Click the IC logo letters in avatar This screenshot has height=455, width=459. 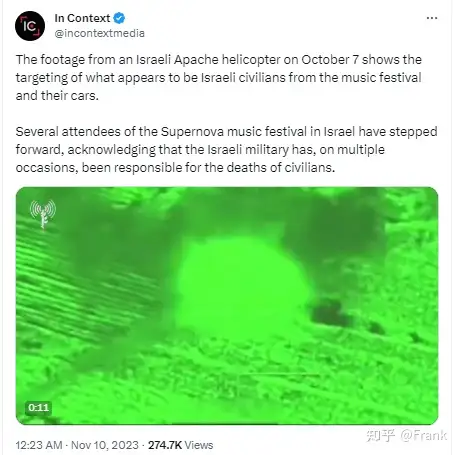(x=30, y=26)
